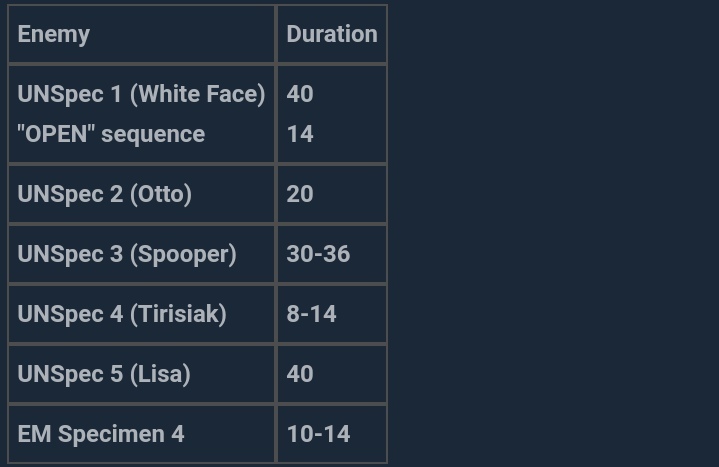The height and width of the screenshot is (467, 719).
Task: Click Otto's duration value 20
Action: click(x=300, y=194)
